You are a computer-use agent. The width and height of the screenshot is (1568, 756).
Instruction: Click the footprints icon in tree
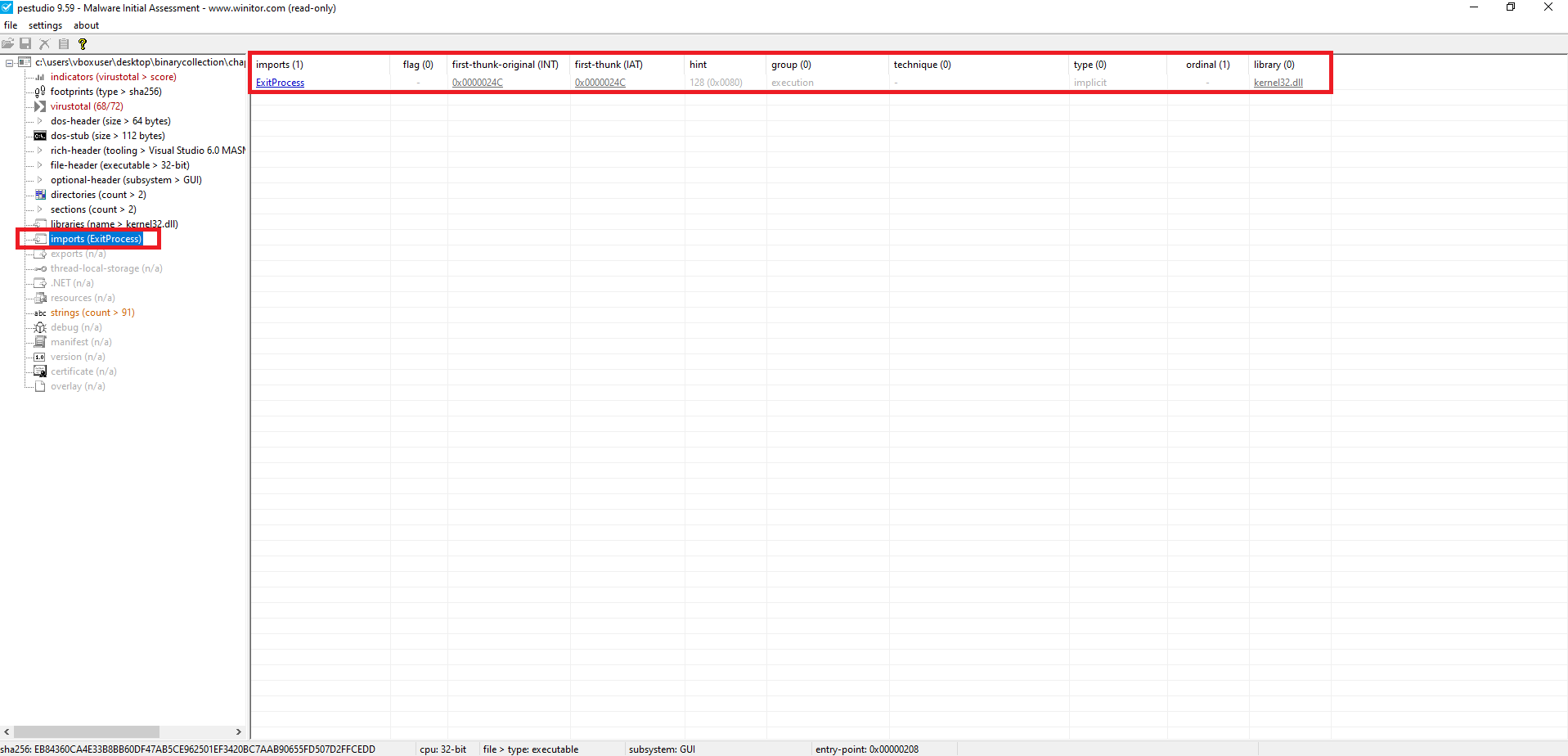point(39,92)
